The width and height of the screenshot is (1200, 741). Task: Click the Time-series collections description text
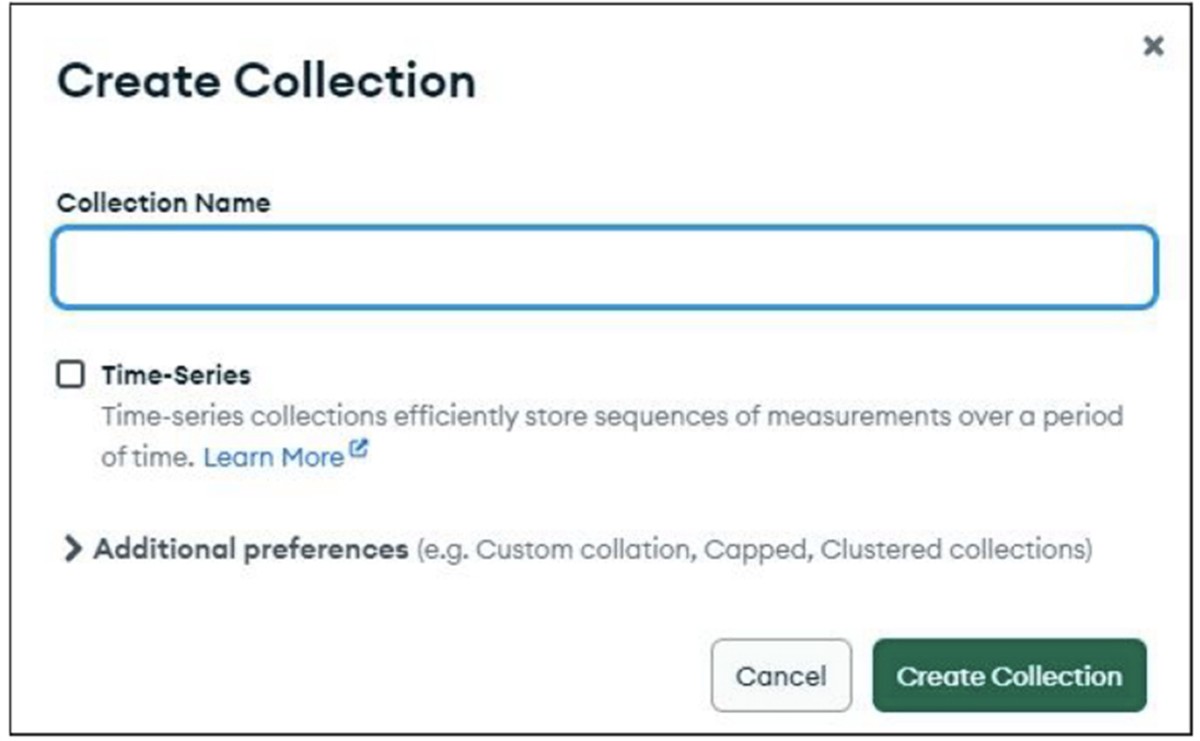pos(612,435)
